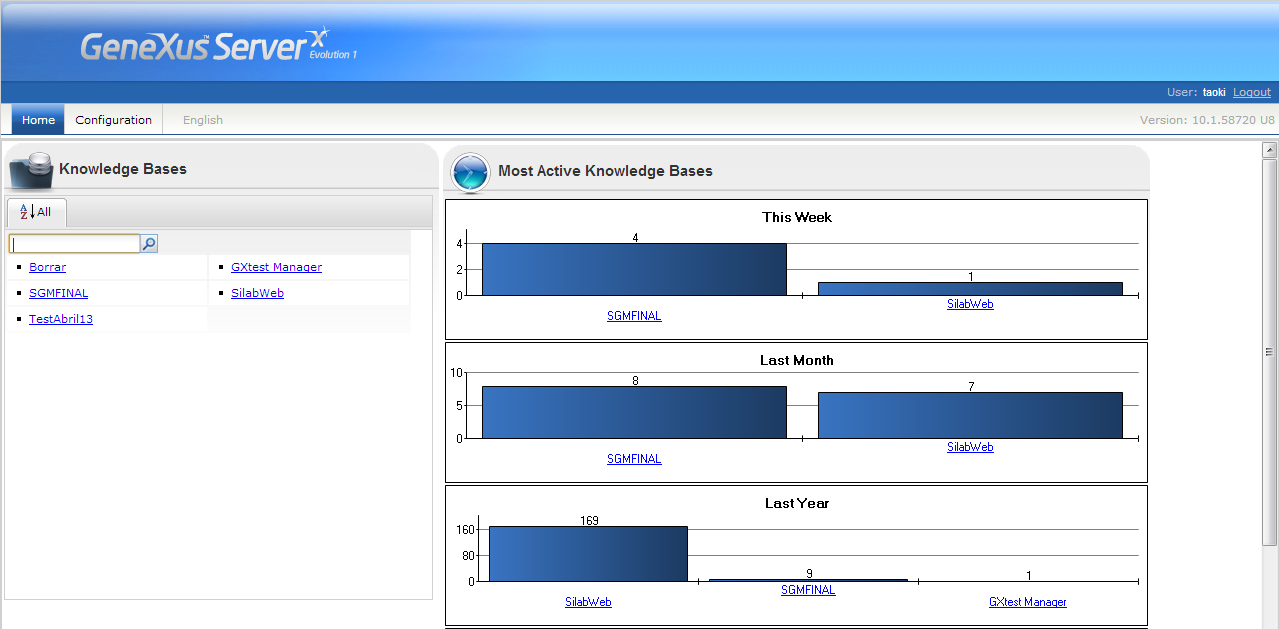Click SilabWeb under the This Week chart
This screenshot has width=1279, height=629.
(970, 304)
